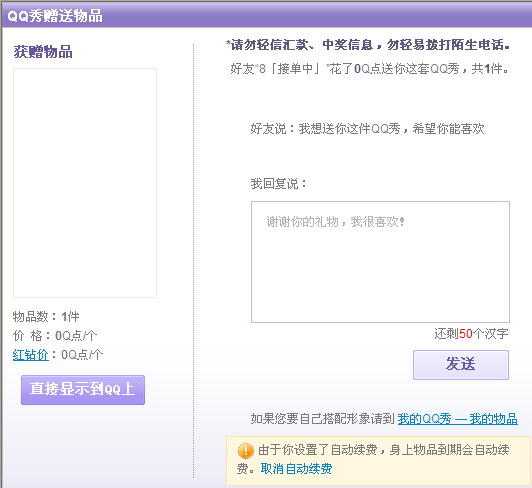Image resolution: width=532 pixels, height=488 pixels.
Task: Click the orange warning icon in notice
Action: (246, 451)
